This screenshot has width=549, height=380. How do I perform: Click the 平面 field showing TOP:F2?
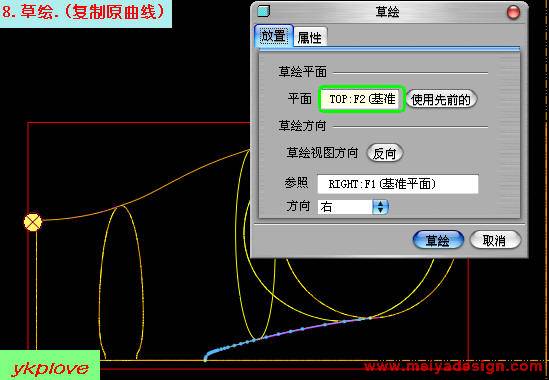(362, 99)
